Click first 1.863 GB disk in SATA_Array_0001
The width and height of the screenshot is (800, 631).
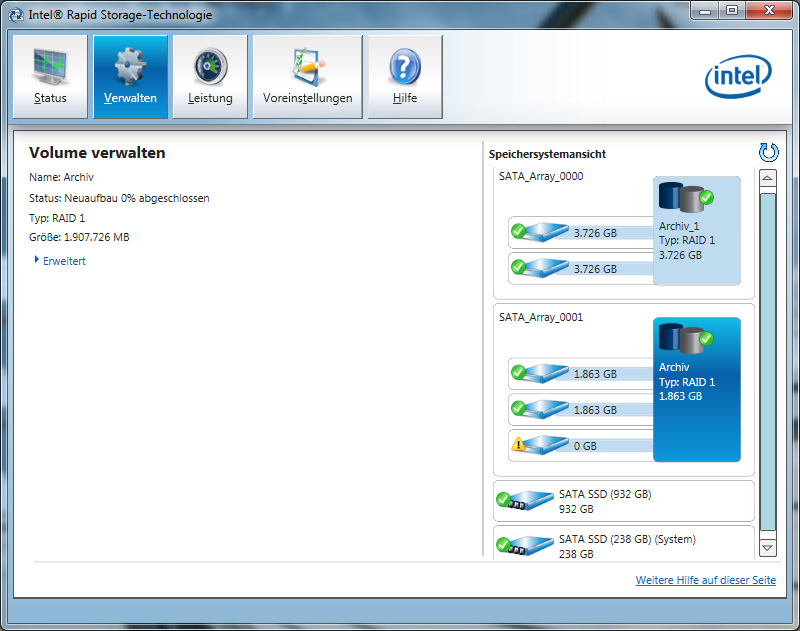point(581,374)
